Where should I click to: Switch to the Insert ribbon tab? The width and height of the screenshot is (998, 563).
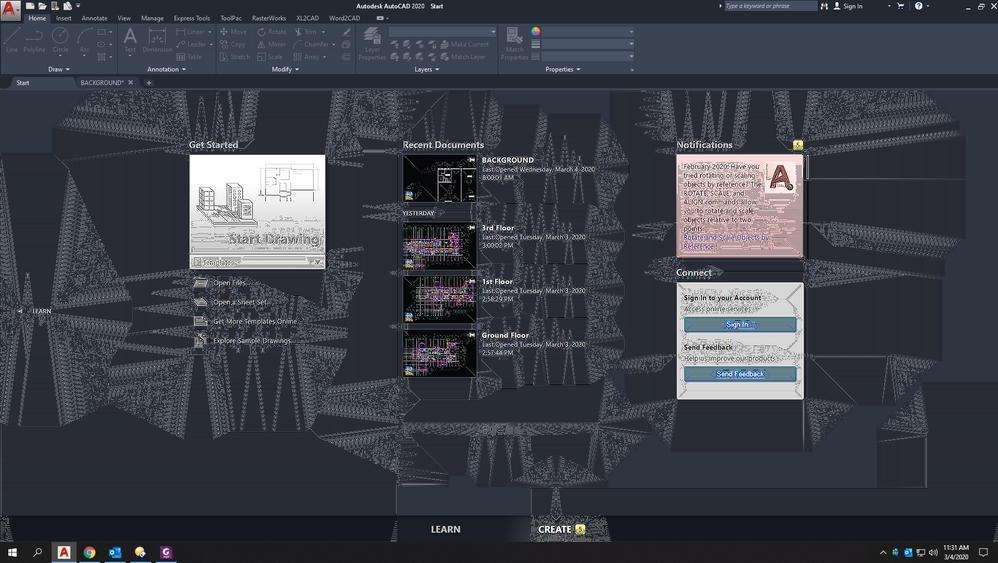pyautogui.click(x=64, y=18)
